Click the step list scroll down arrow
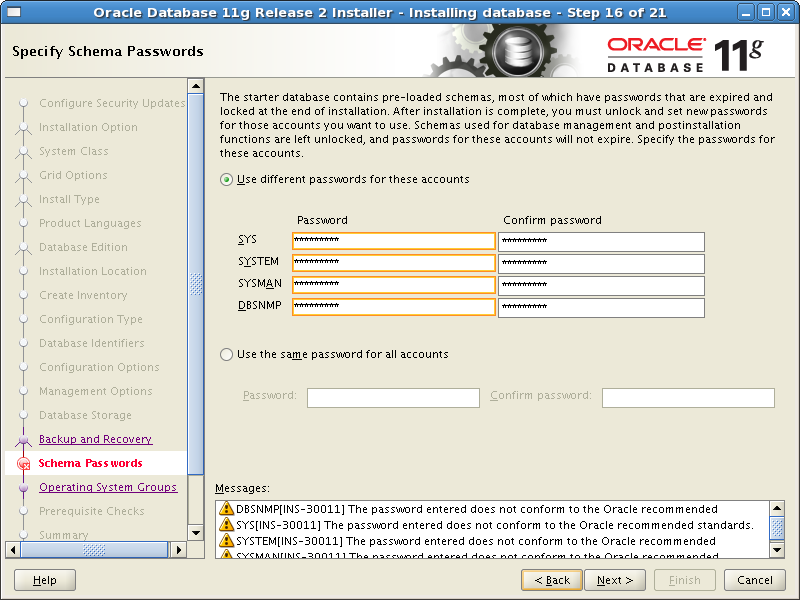 (196, 533)
